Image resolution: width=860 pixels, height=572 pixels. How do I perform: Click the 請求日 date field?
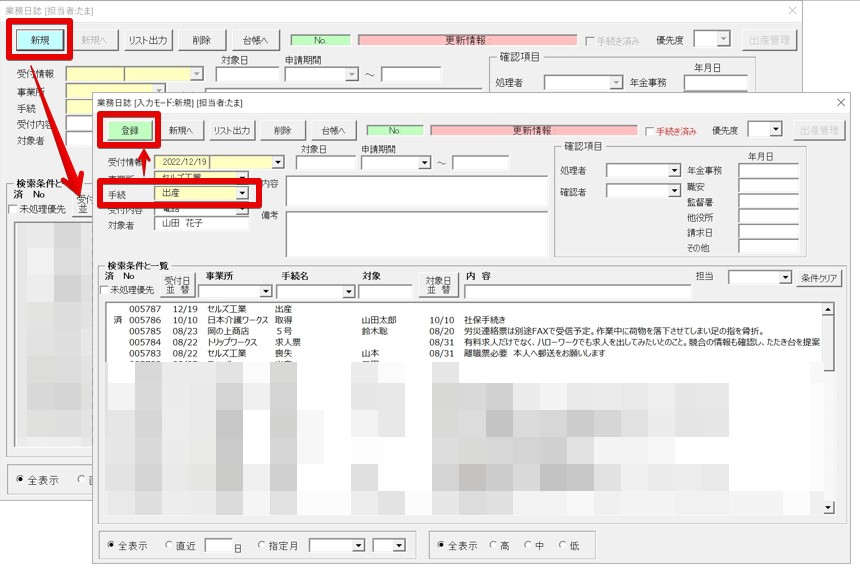768,233
